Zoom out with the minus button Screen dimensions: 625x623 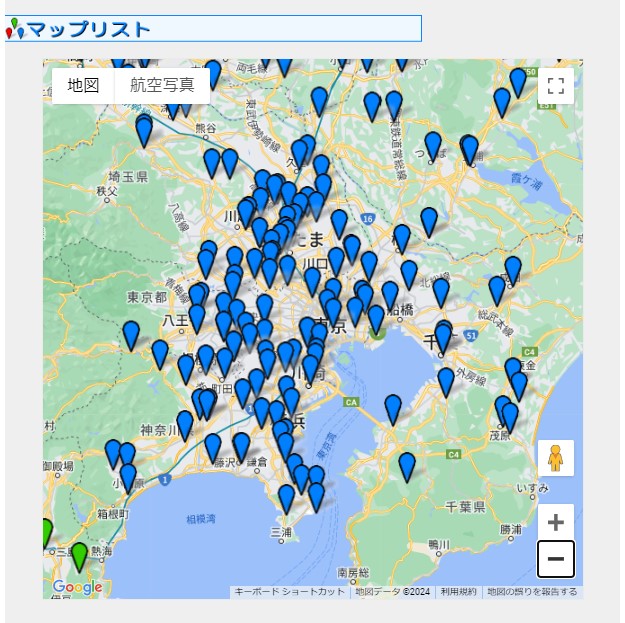(x=556, y=559)
